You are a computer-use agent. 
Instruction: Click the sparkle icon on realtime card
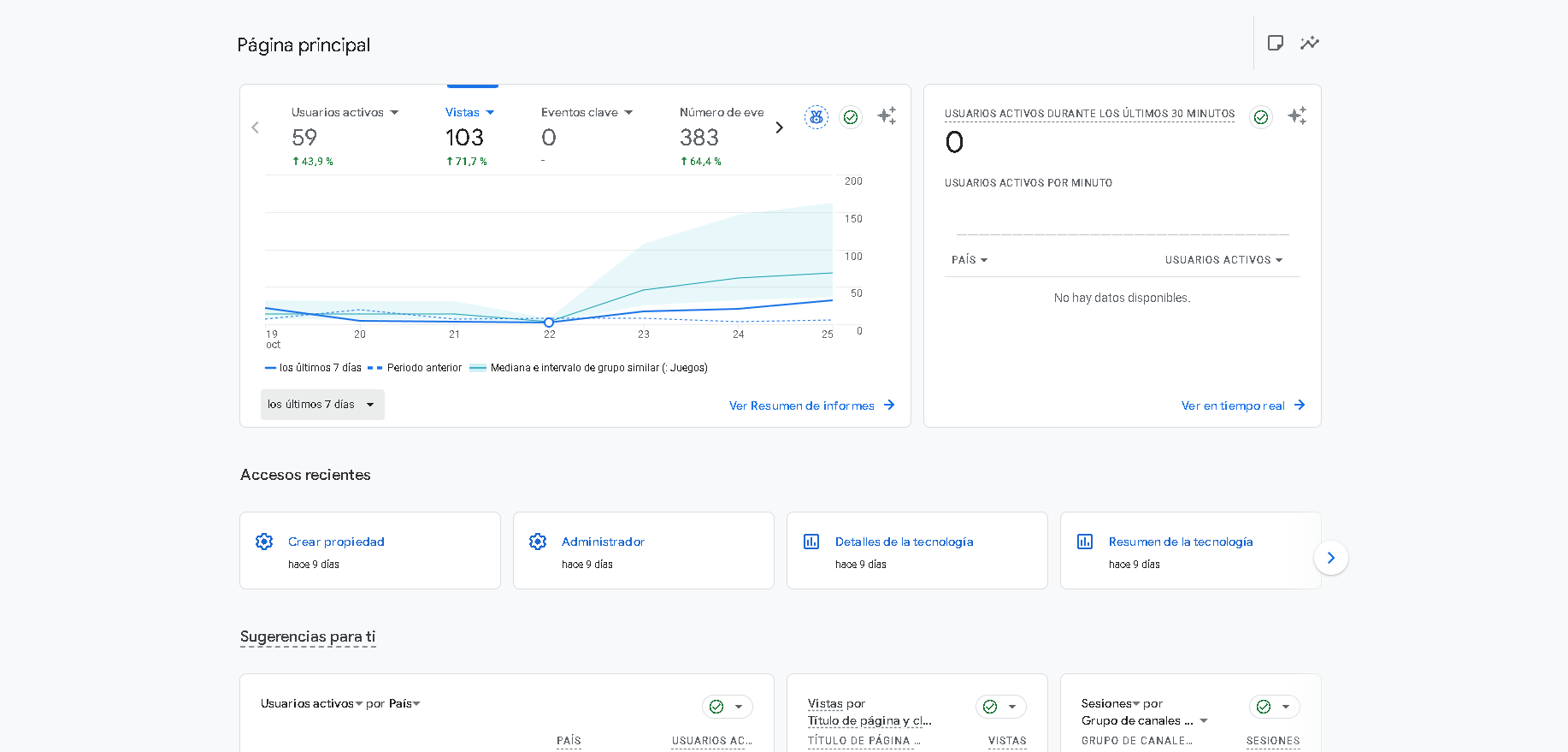(x=1297, y=115)
